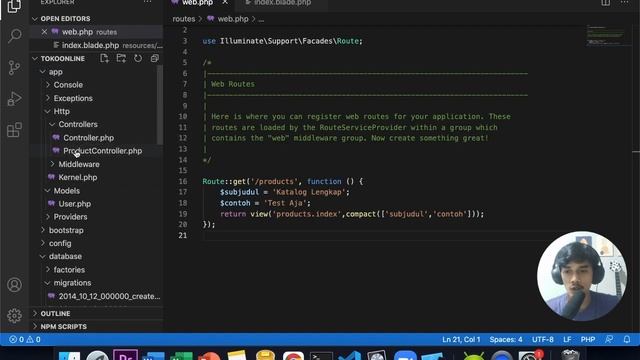Screen dimensions: 640x360
Task: Expand the bootstrap folder
Action: [x=43, y=230]
